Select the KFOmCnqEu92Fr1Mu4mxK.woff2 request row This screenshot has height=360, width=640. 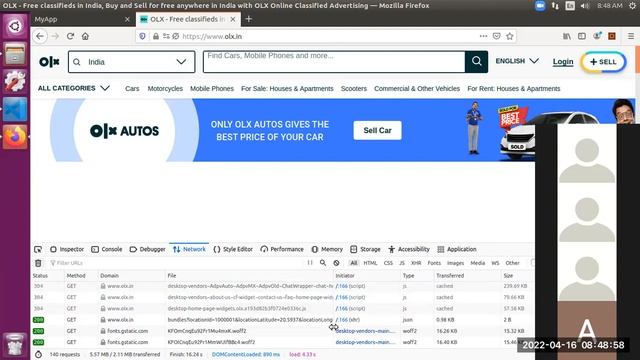point(283,331)
